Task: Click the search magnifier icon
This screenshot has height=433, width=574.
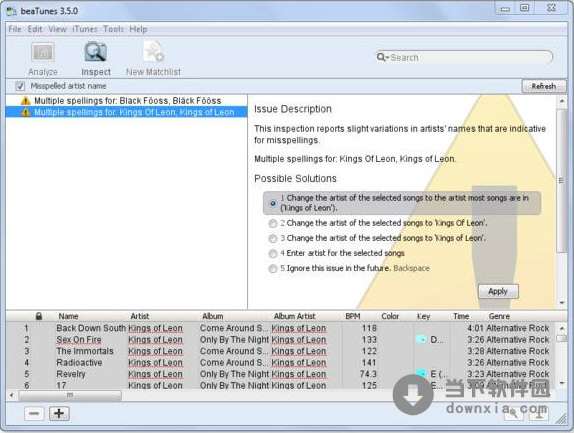Action: [382, 57]
